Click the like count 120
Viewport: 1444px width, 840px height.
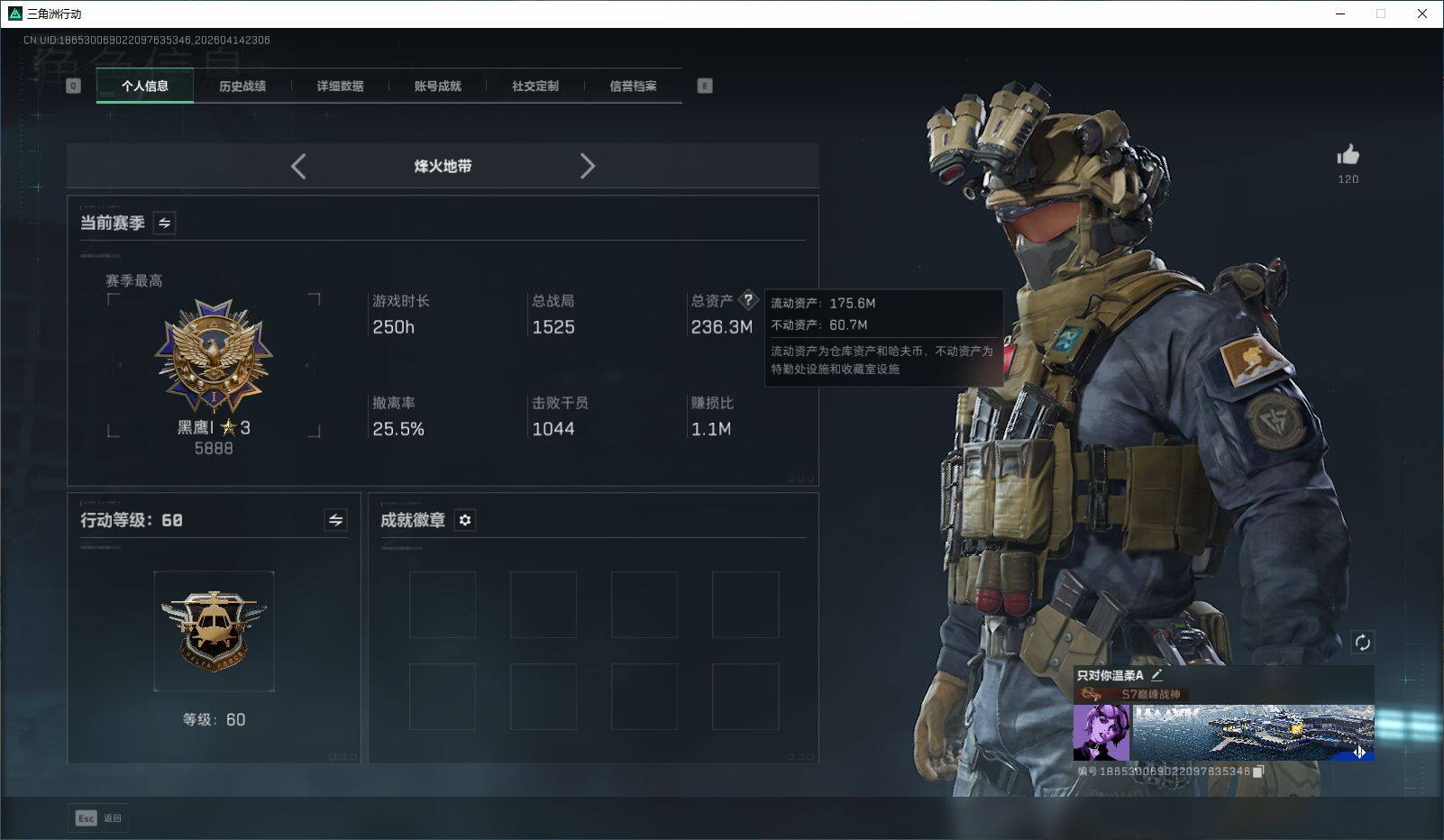(1348, 179)
